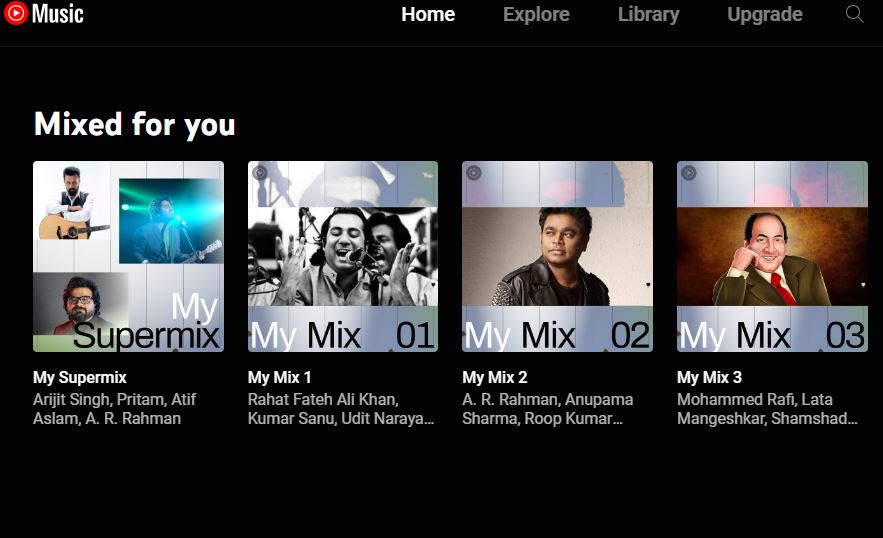Click the YouTube Music logo
The width and height of the screenshot is (883, 538).
coord(44,14)
